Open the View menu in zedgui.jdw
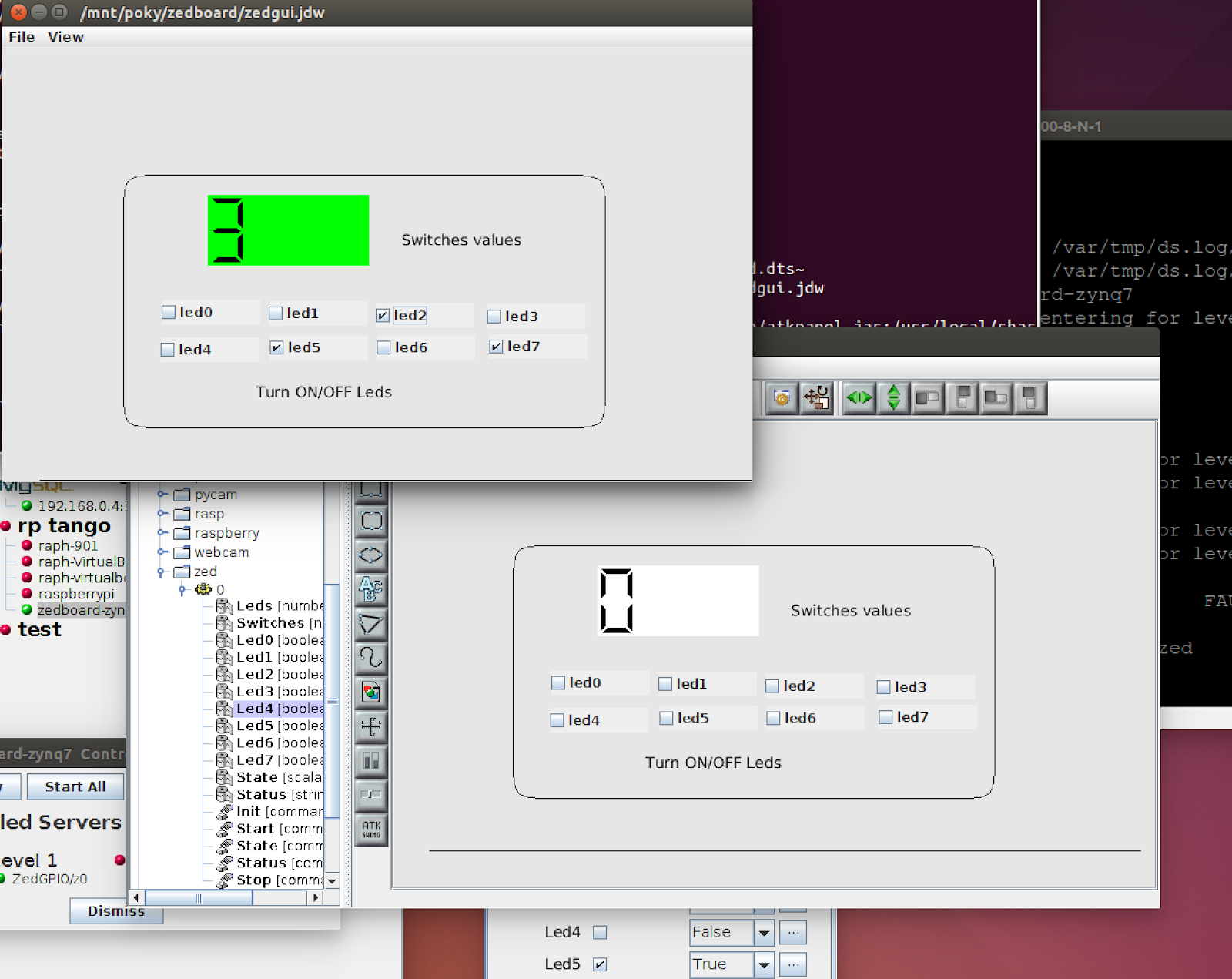The width and height of the screenshot is (1232, 979). (65, 37)
